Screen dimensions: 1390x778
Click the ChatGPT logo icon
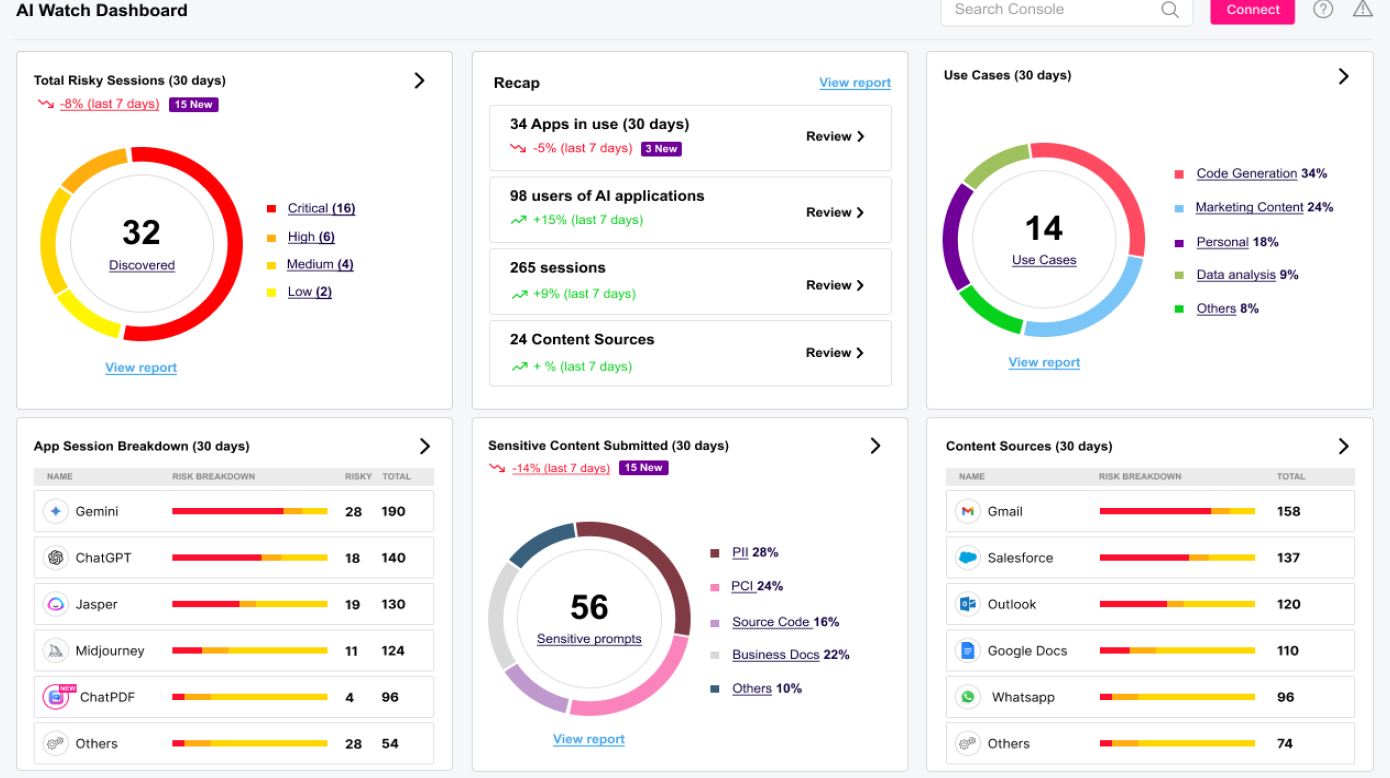tap(55, 558)
